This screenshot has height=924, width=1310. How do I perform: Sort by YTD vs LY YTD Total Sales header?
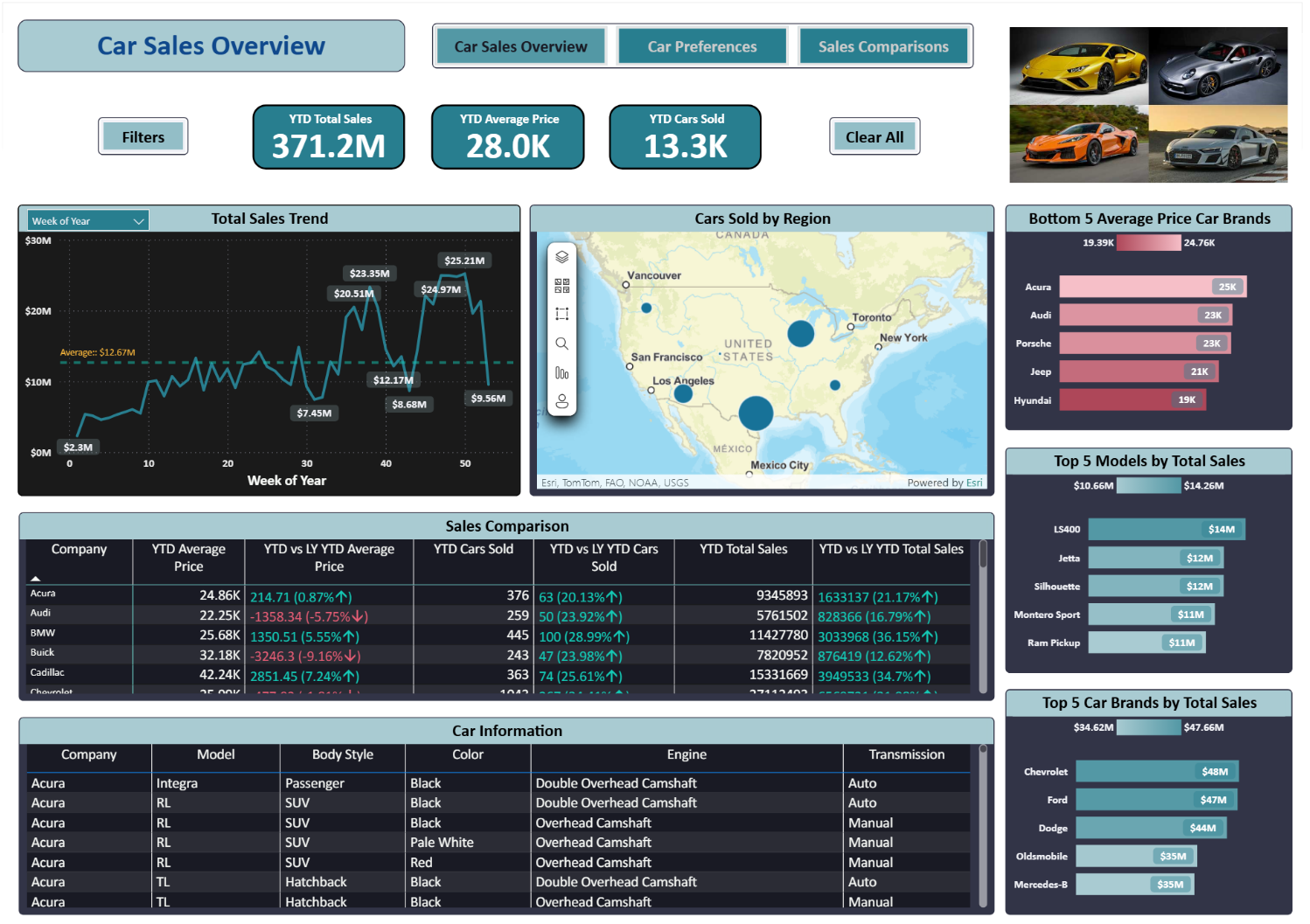click(891, 549)
